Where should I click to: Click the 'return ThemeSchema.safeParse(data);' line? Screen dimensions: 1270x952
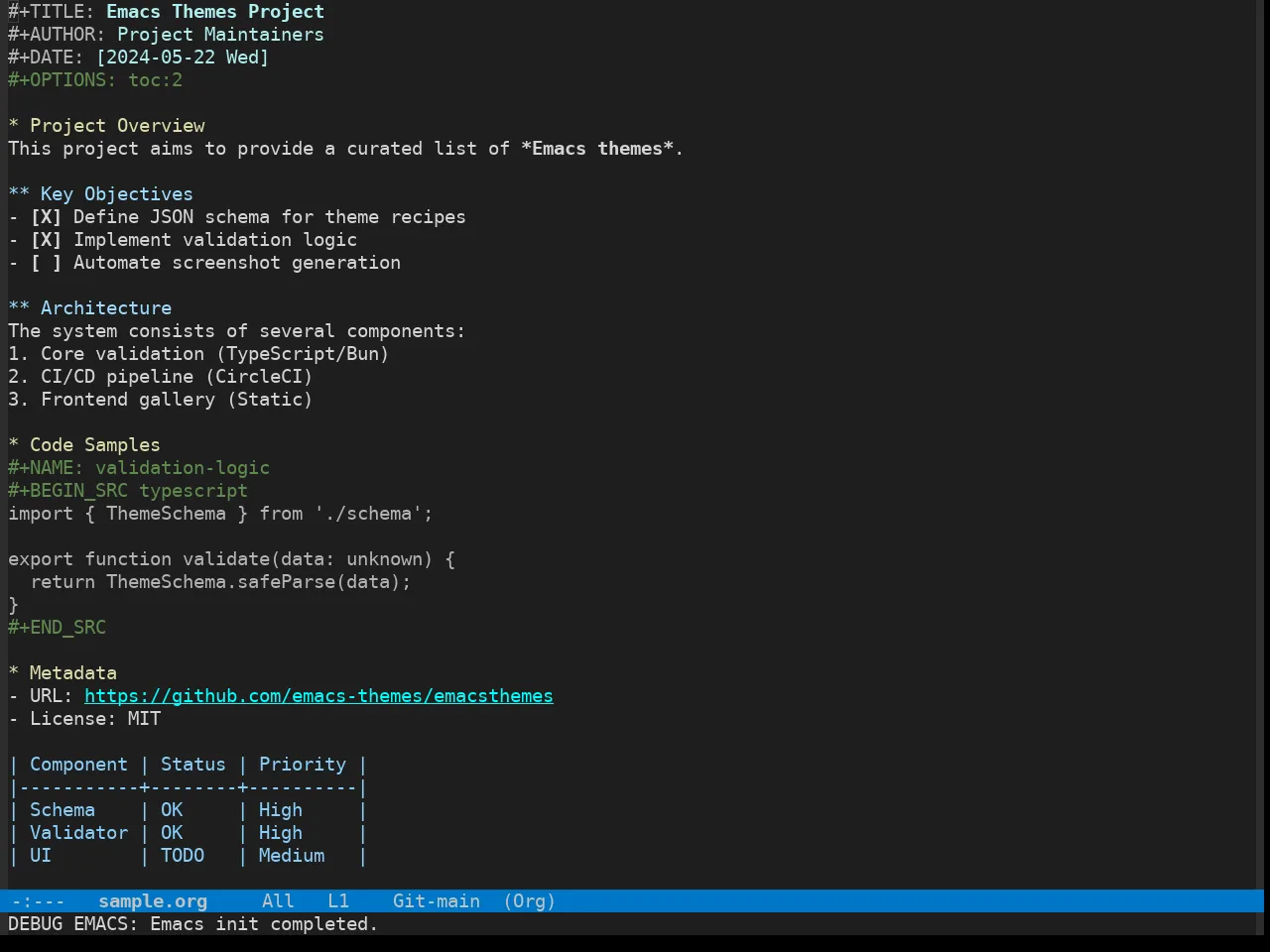click(220, 582)
